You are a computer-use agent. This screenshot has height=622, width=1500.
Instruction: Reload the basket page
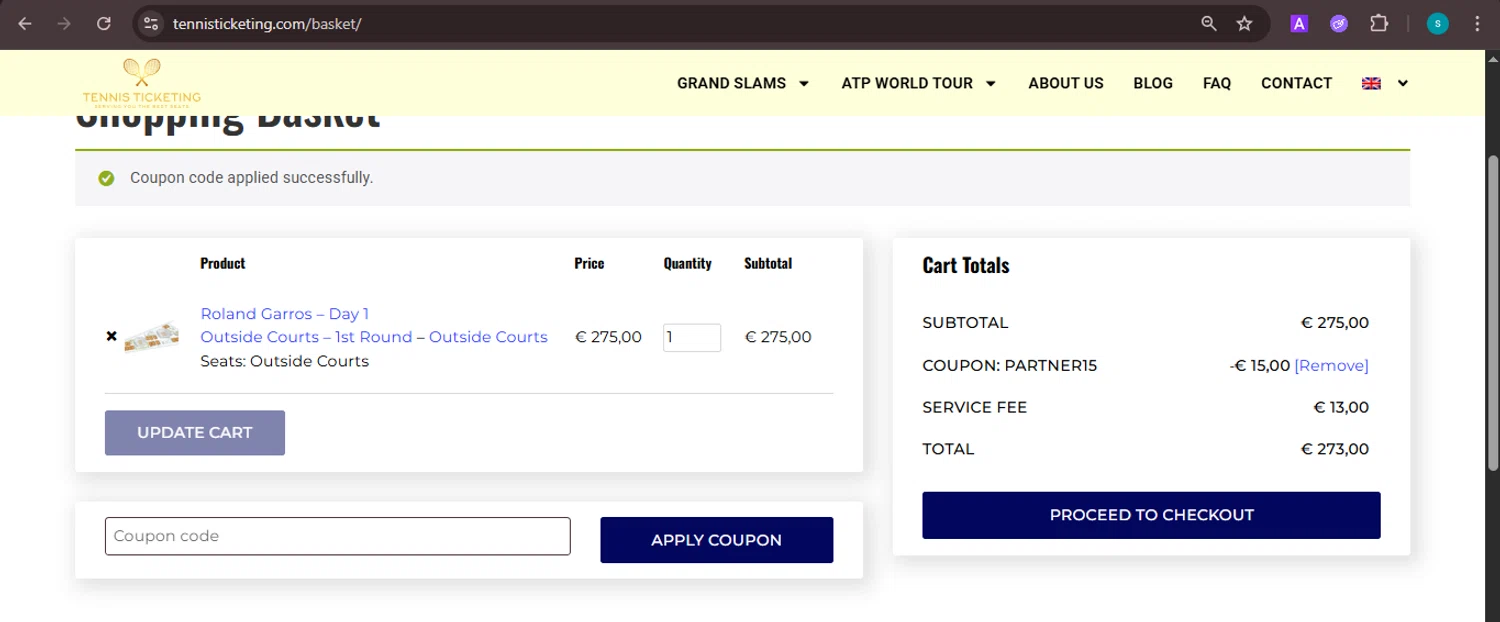(x=104, y=24)
